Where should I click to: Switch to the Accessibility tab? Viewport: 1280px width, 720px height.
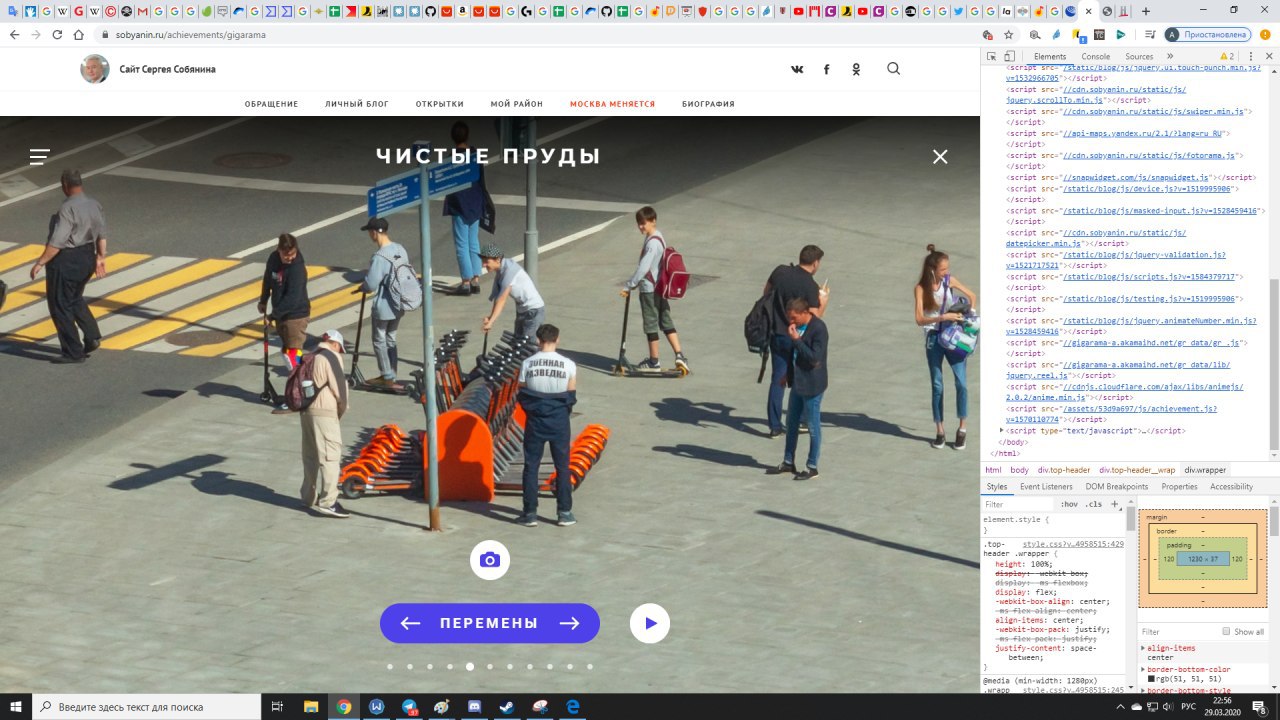coord(1231,487)
